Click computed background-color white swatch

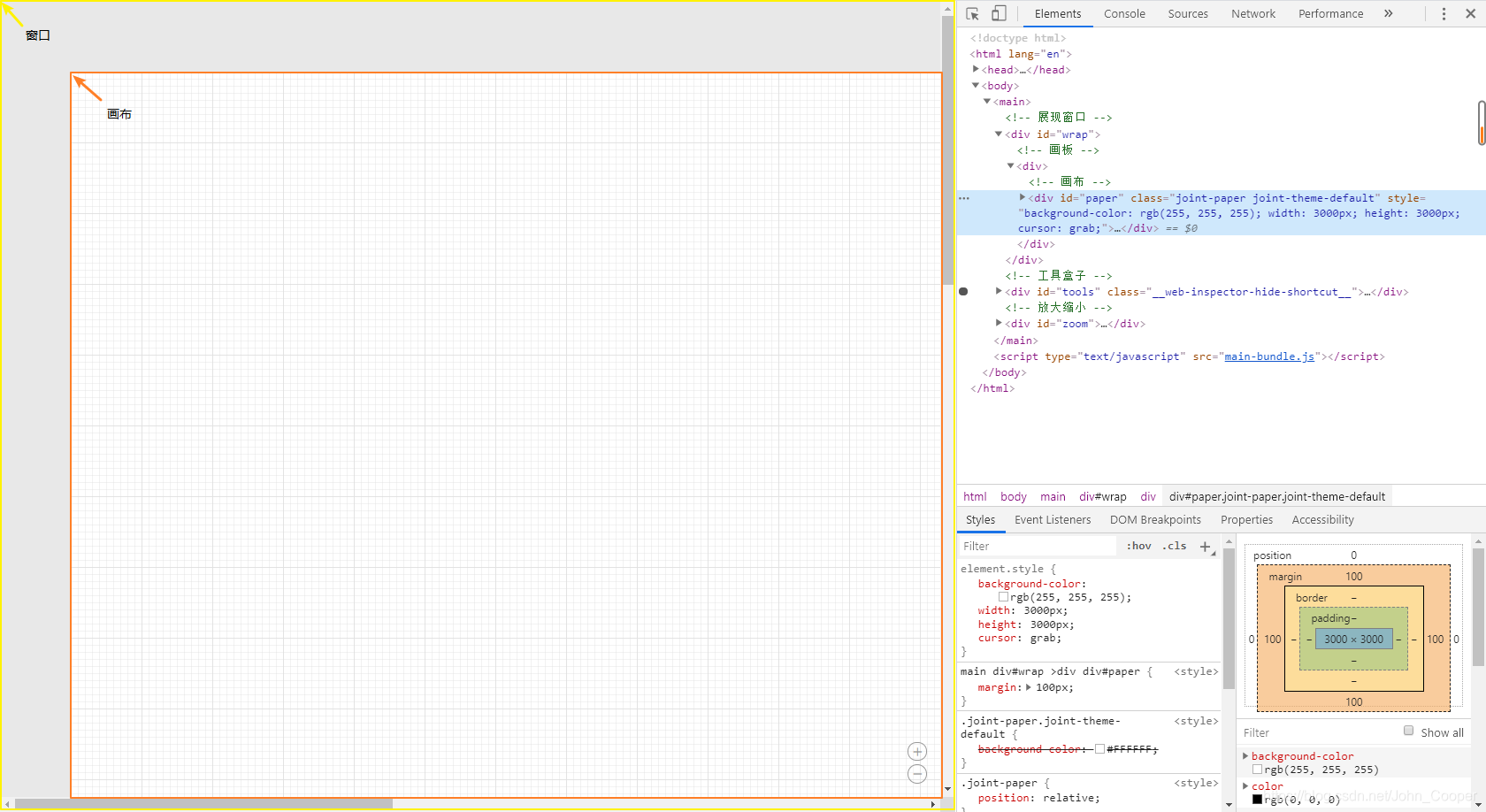pos(1258,770)
